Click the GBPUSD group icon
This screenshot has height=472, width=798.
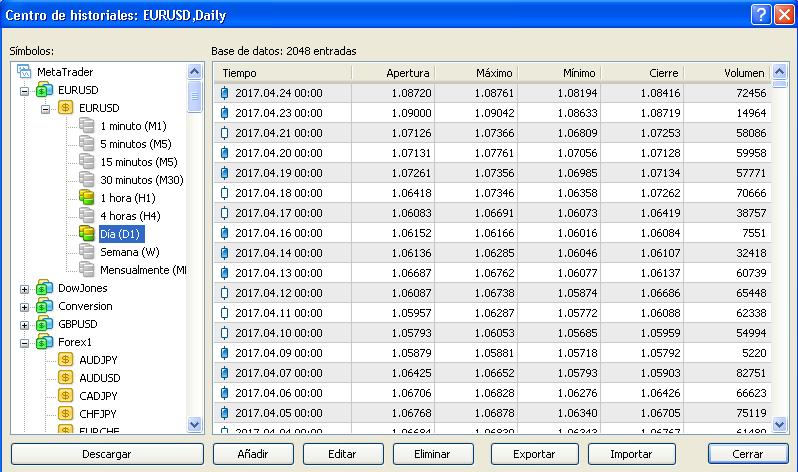(x=45, y=324)
